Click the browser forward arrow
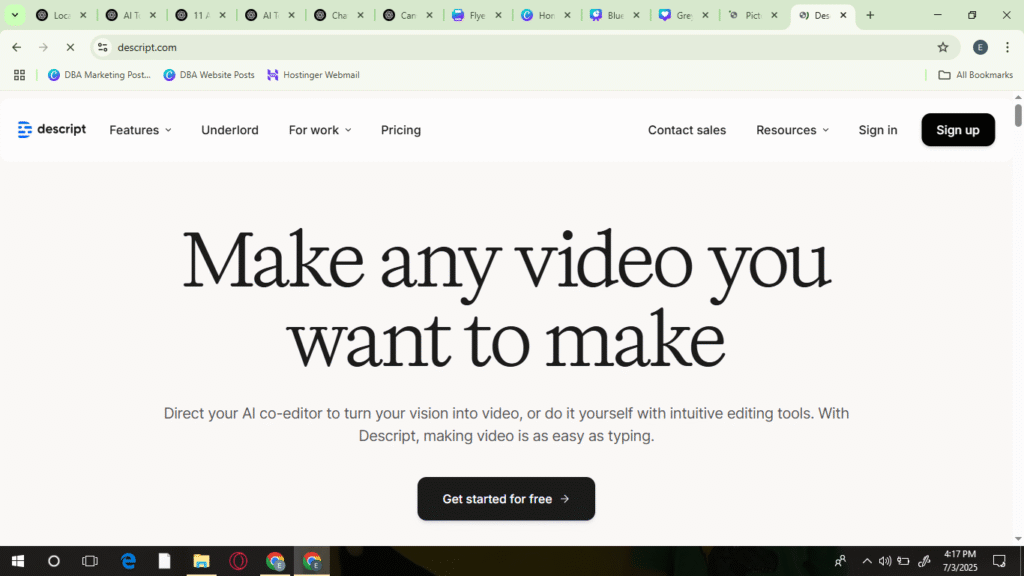 (x=43, y=47)
